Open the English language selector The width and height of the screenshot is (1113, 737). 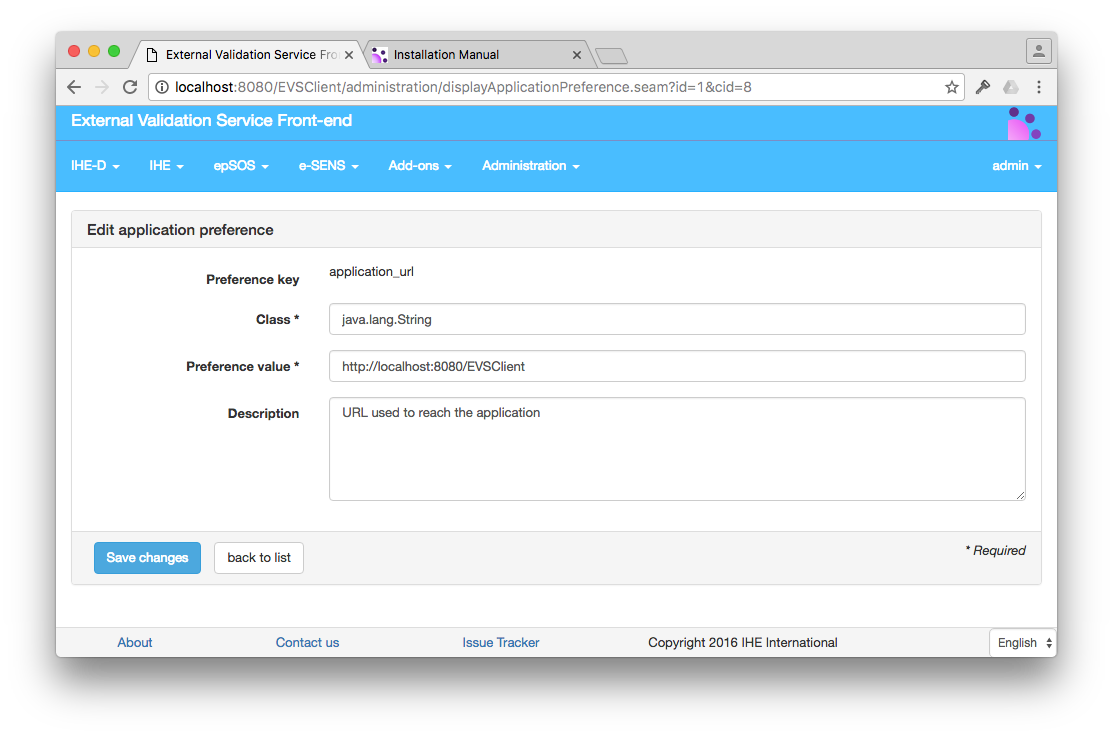tap(1022, 642)
